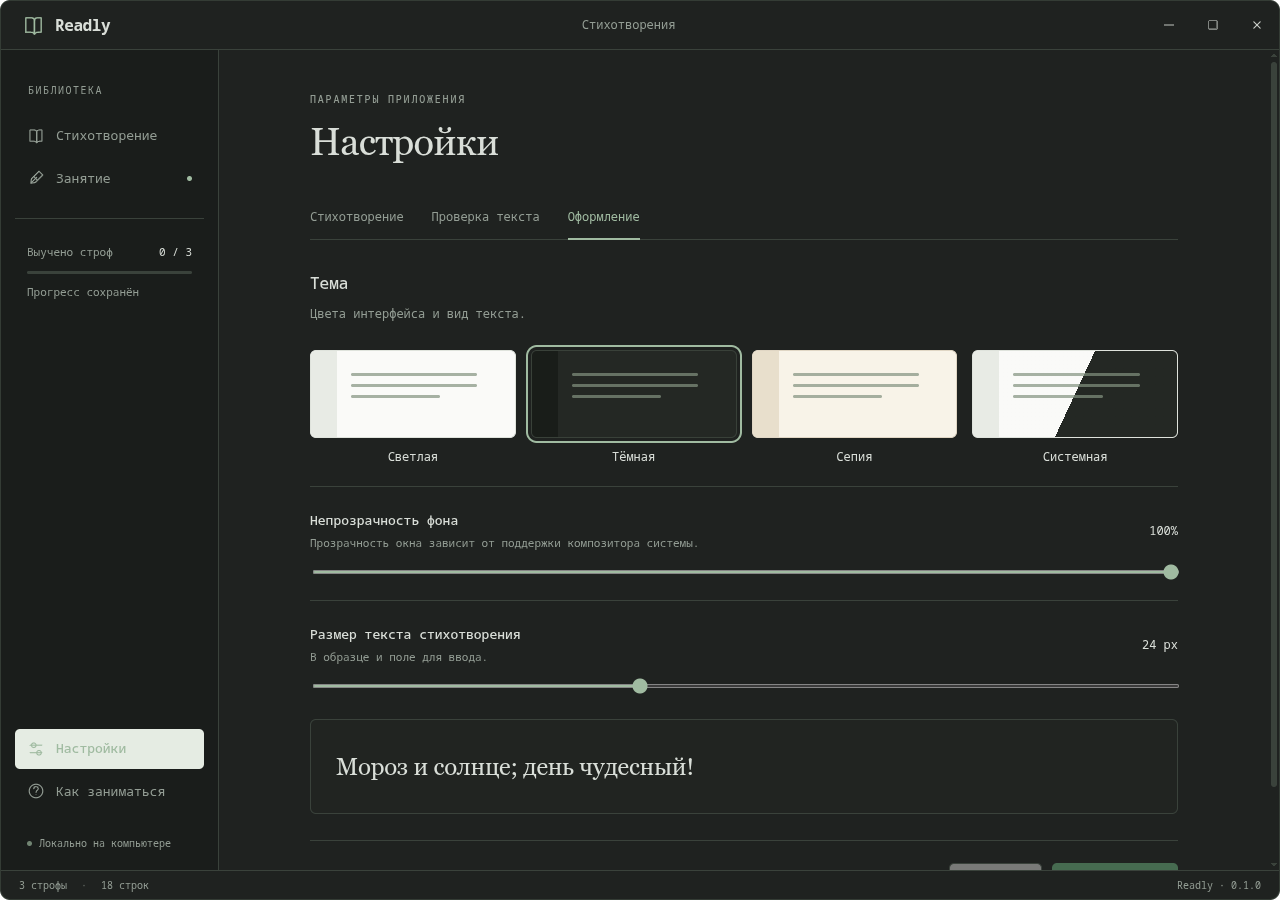Close the Readly window
The image size is (1280, 900).
tap(1257, 25)
